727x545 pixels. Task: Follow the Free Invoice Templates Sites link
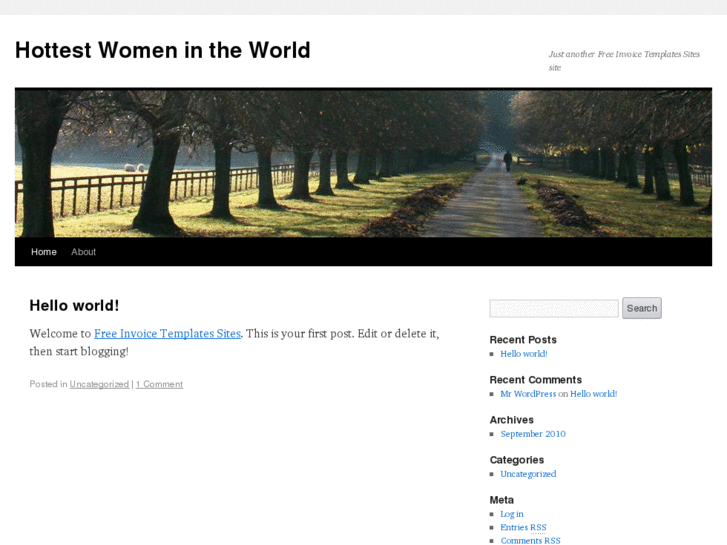click(167, 333)
